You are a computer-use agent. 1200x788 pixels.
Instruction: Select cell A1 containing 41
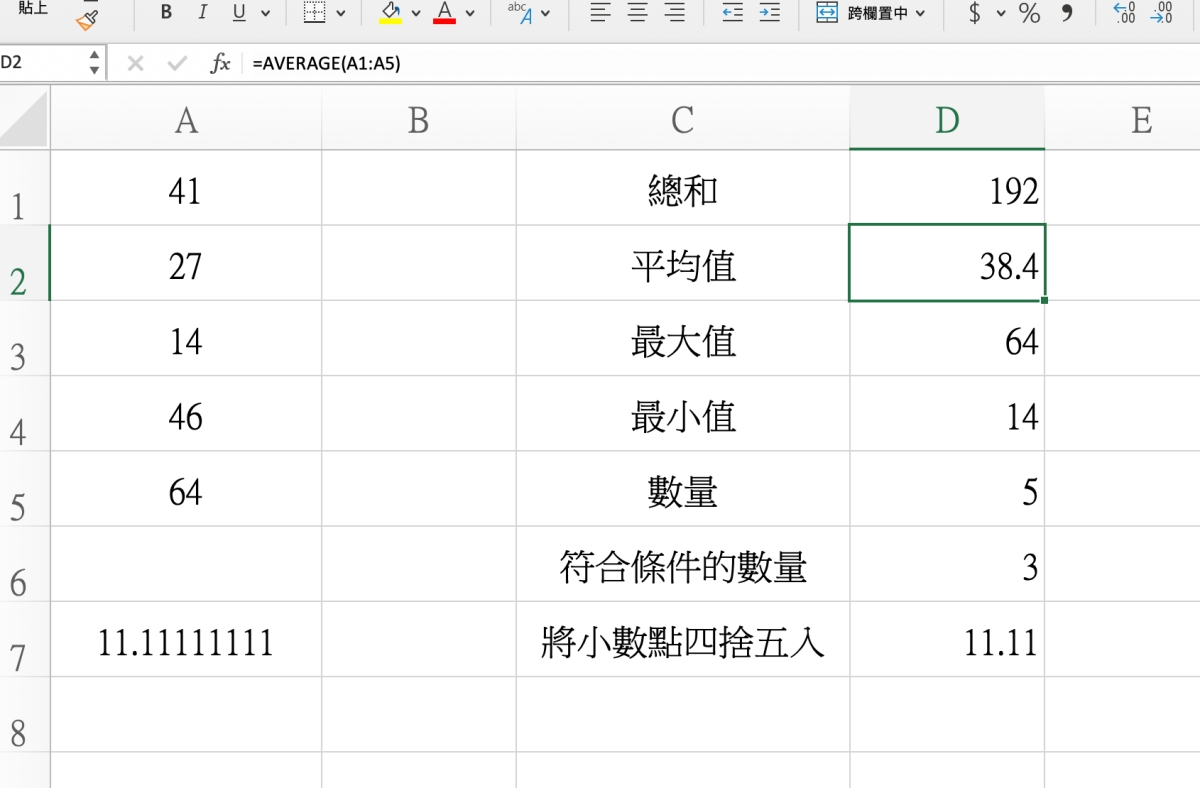click(x=186, y=188)
